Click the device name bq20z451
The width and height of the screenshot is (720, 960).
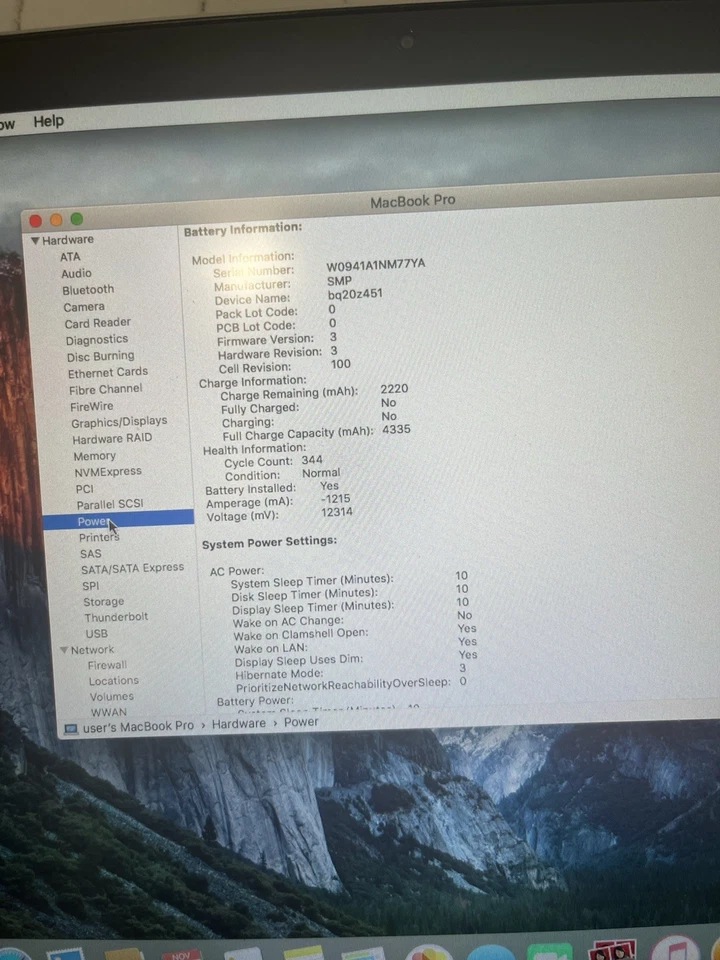(355, 294)
